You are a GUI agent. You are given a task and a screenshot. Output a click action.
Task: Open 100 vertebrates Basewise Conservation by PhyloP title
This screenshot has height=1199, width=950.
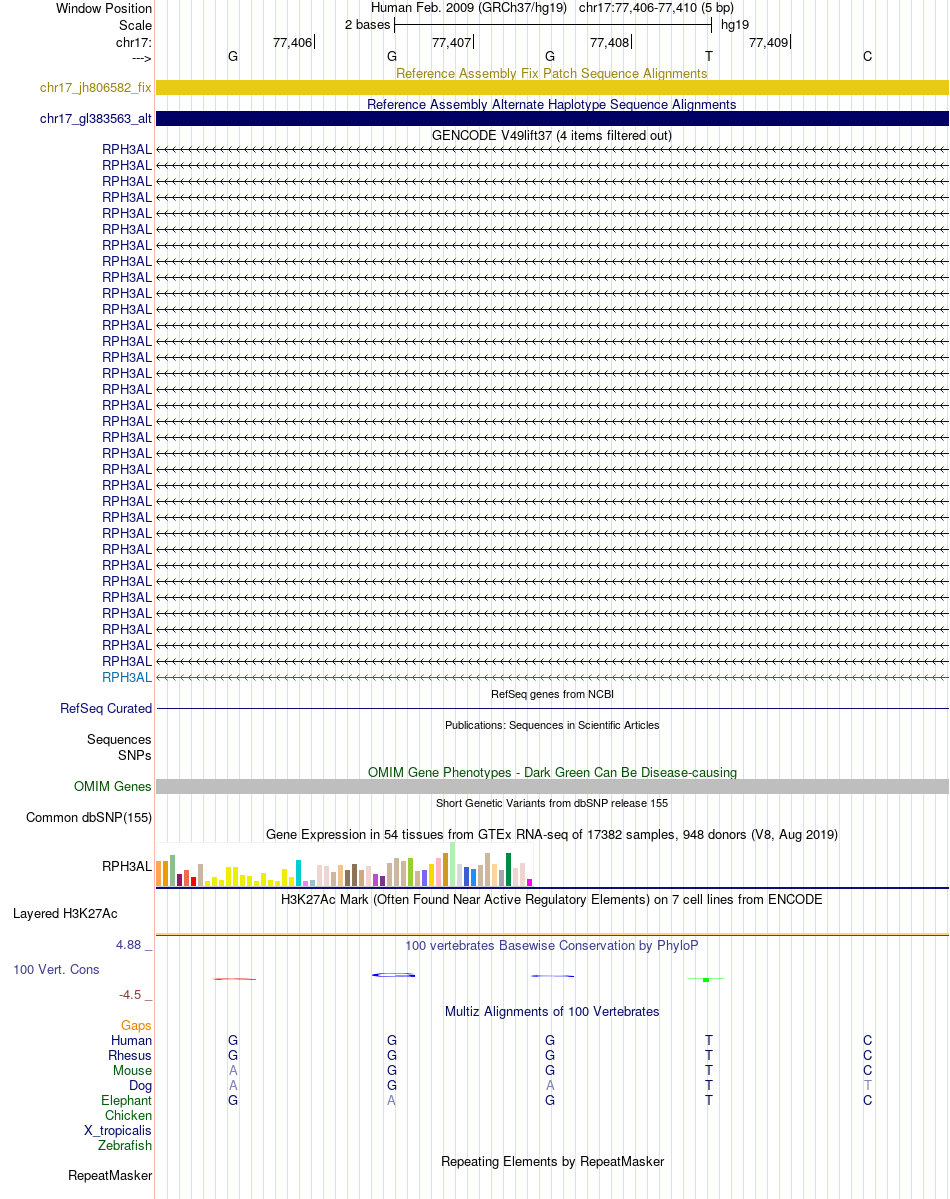pyautogui.click(x=551, y=946)
